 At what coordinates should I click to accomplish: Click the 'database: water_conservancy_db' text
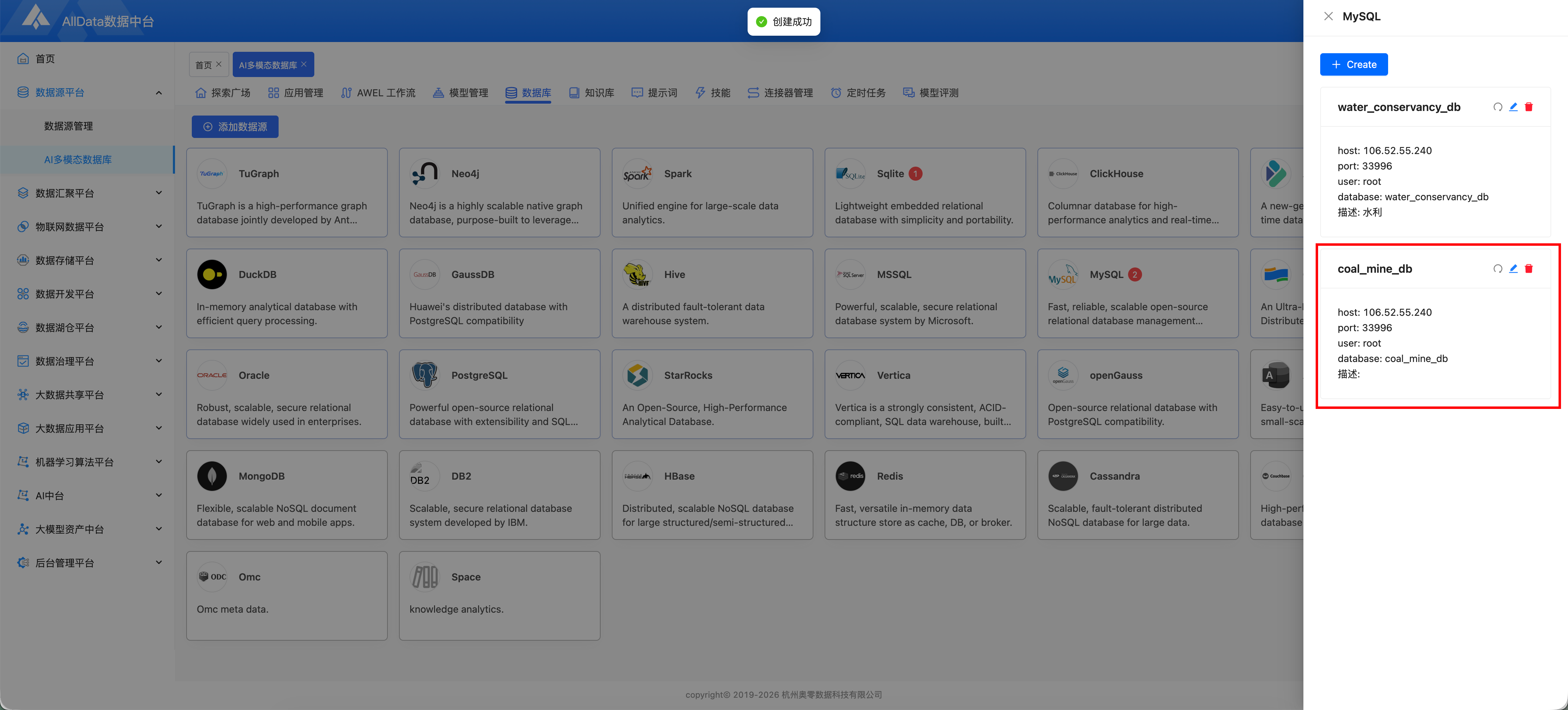pos(1413,197)
